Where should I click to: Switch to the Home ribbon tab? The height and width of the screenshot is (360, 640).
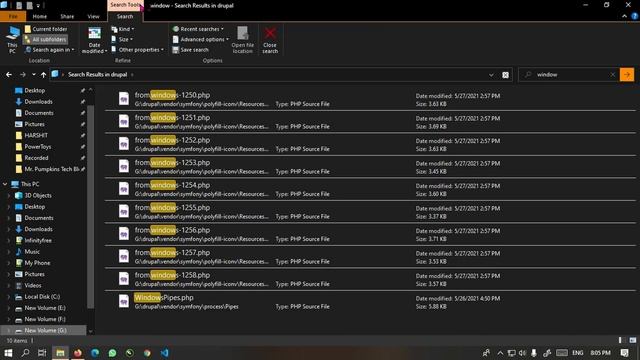click(40, 16)
